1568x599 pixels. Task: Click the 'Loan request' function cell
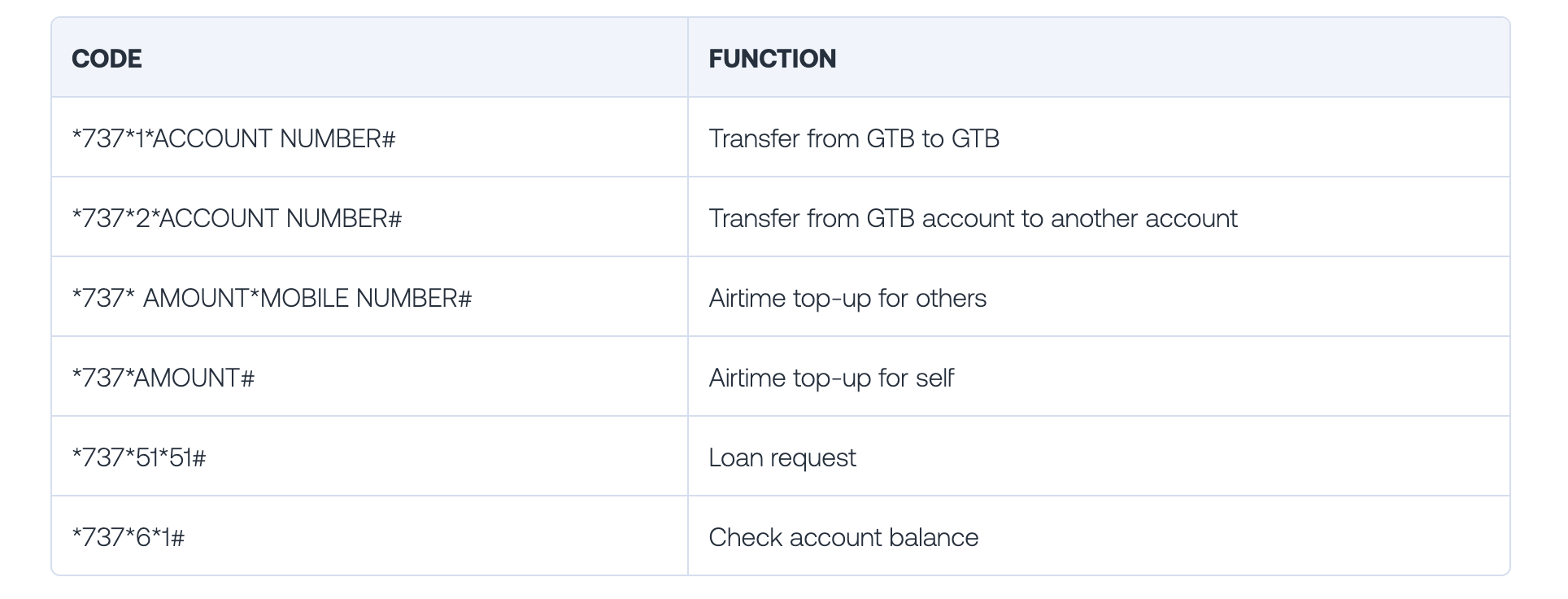coord(782,457)
